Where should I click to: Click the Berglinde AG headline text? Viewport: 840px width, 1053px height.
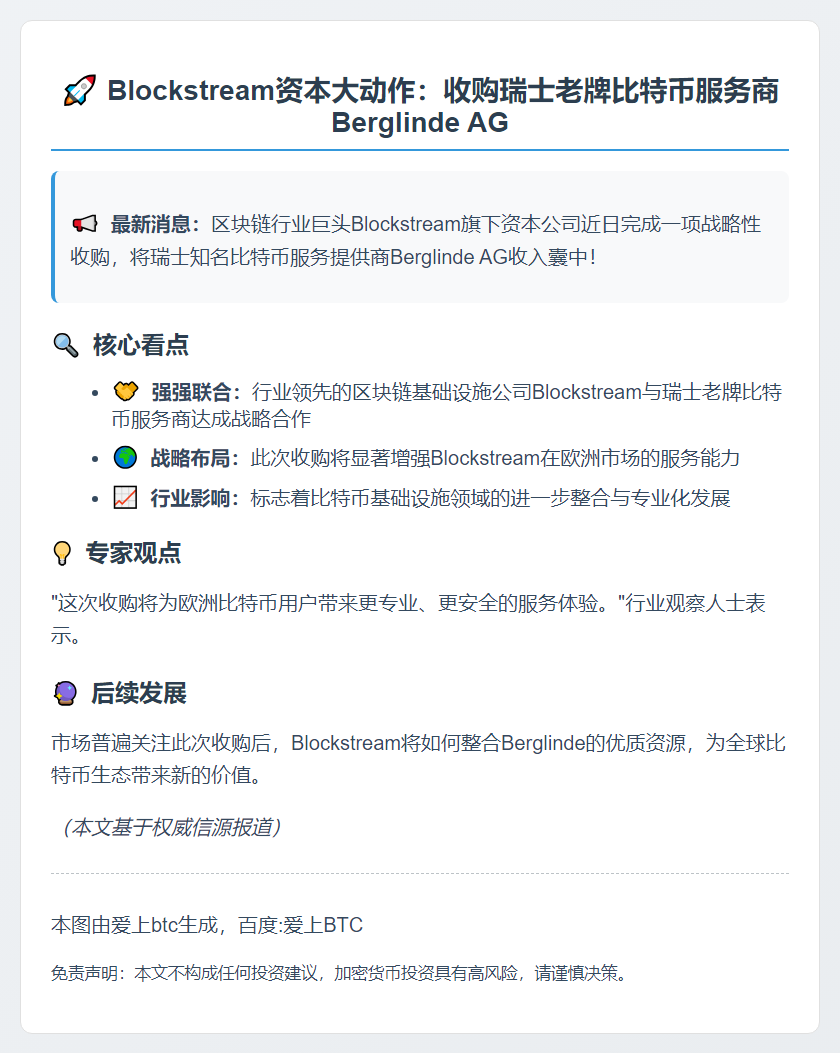pos(420,124)
